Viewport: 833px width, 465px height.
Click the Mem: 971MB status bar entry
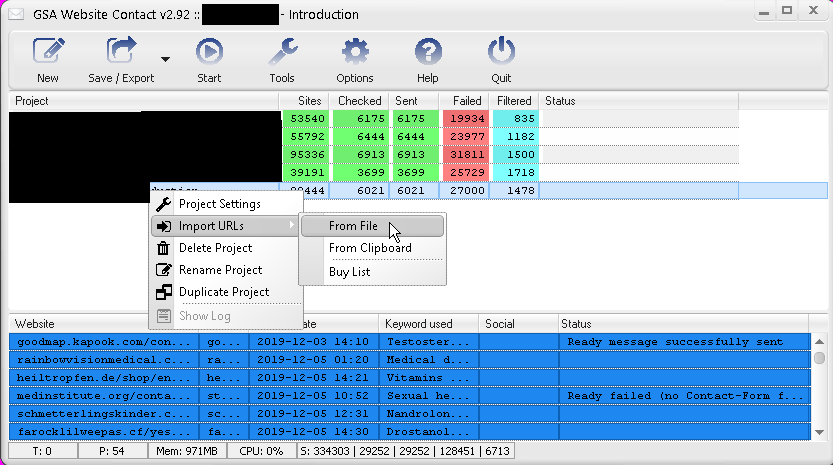click(187, 451)
